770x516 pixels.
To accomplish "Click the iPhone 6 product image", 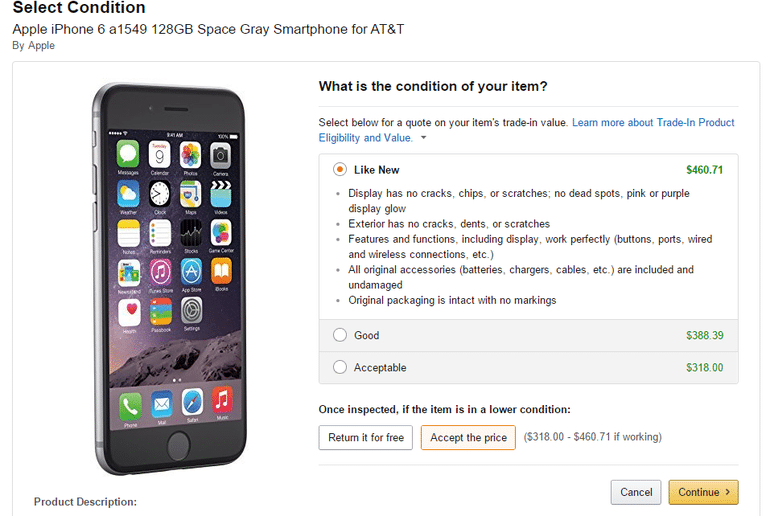I will (170, 278).
